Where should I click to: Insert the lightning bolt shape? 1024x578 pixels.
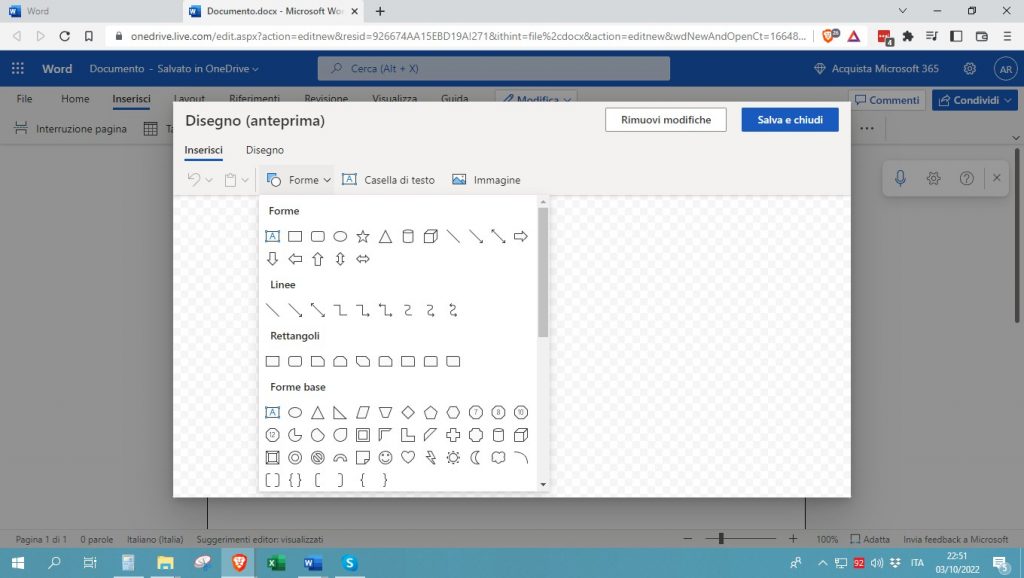pyautogui.click(x=430, y=458)
